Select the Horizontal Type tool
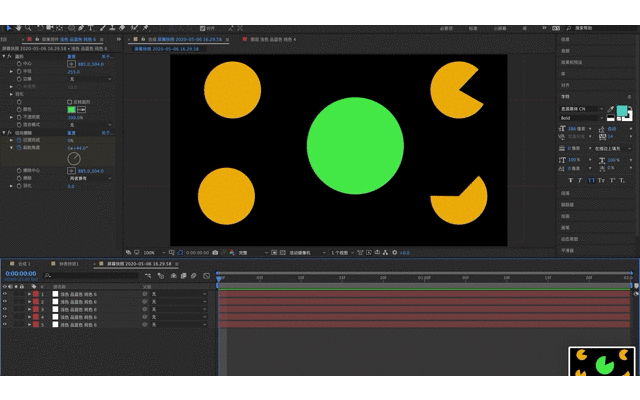The width and height of the screenshot is (640, 400). (x=91, y=28)
